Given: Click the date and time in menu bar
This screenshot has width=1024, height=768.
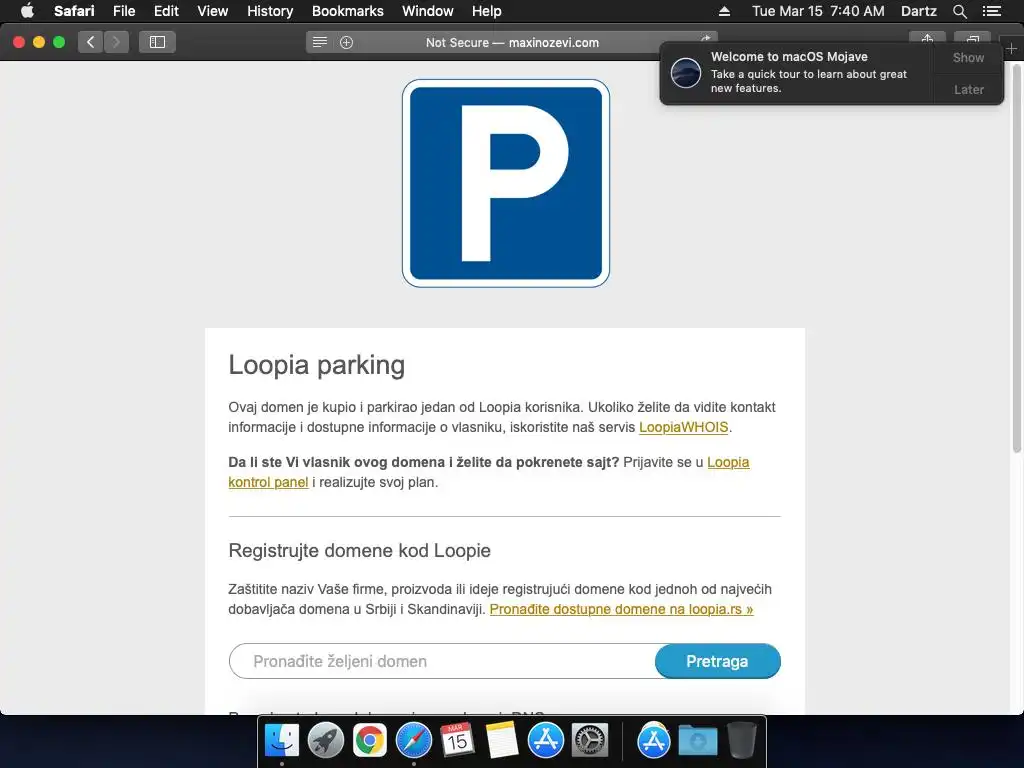Looking at the screenshot, I should click(x=818, y=11).
